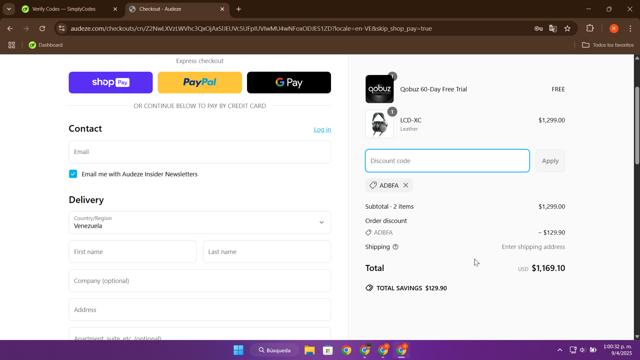Viewport: 640px width, 360px height.
Task: Click the ADBFA discount tag icon
Action: (373, 185)
